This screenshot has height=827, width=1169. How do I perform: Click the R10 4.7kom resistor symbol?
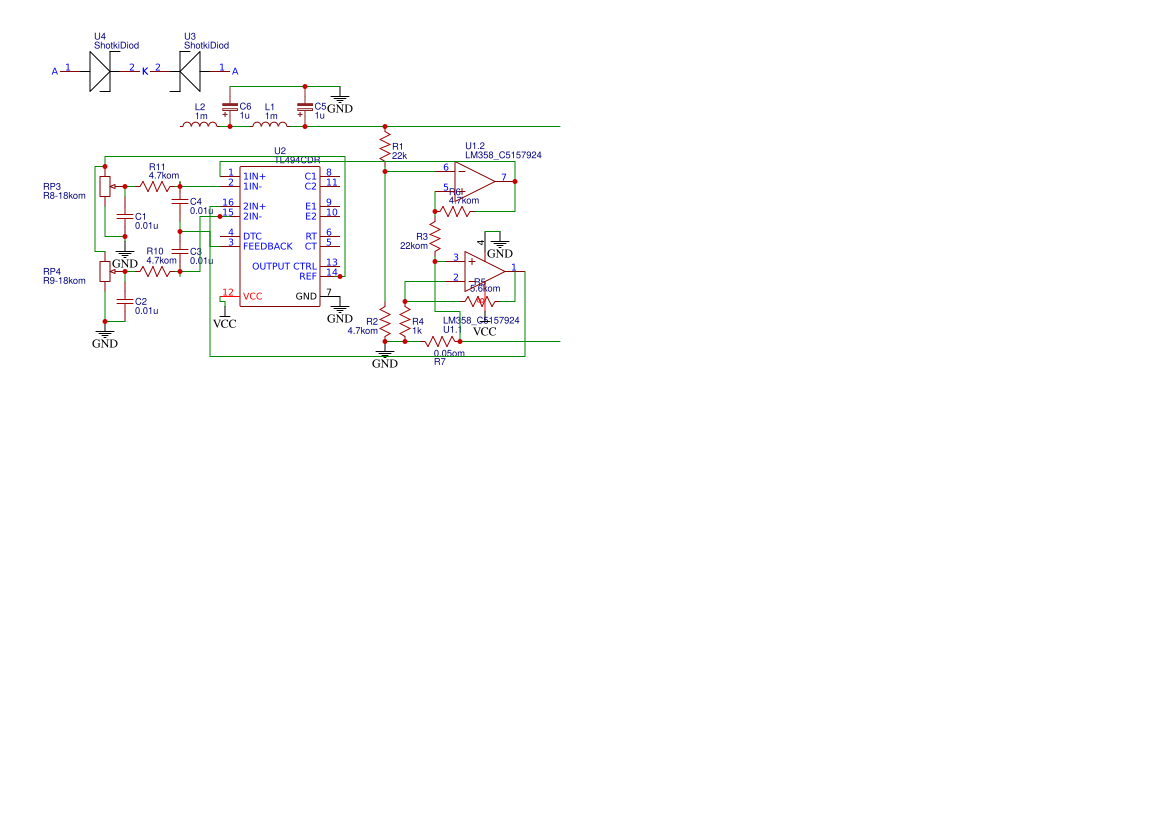point(157,271)
